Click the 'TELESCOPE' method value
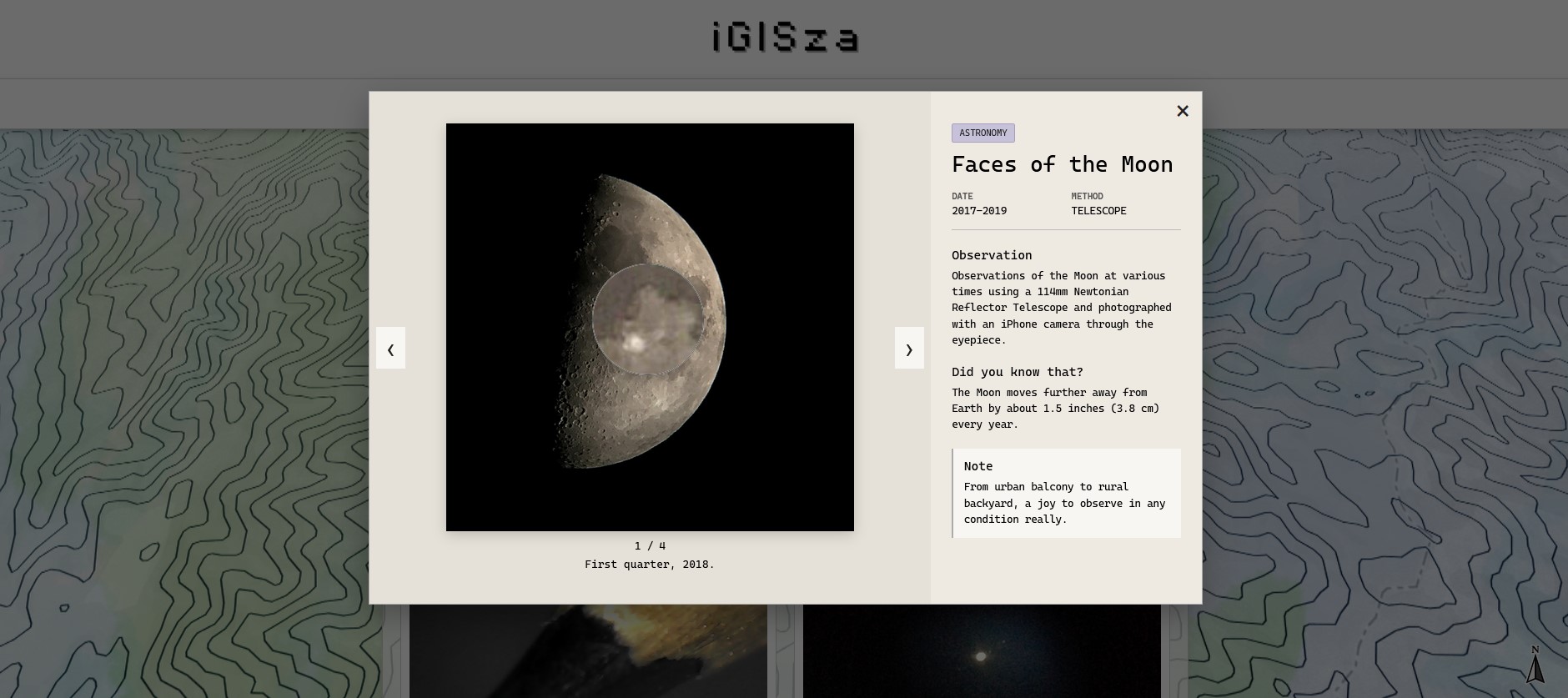This screenshot has width=1568, height=698. click(1098, 211)
